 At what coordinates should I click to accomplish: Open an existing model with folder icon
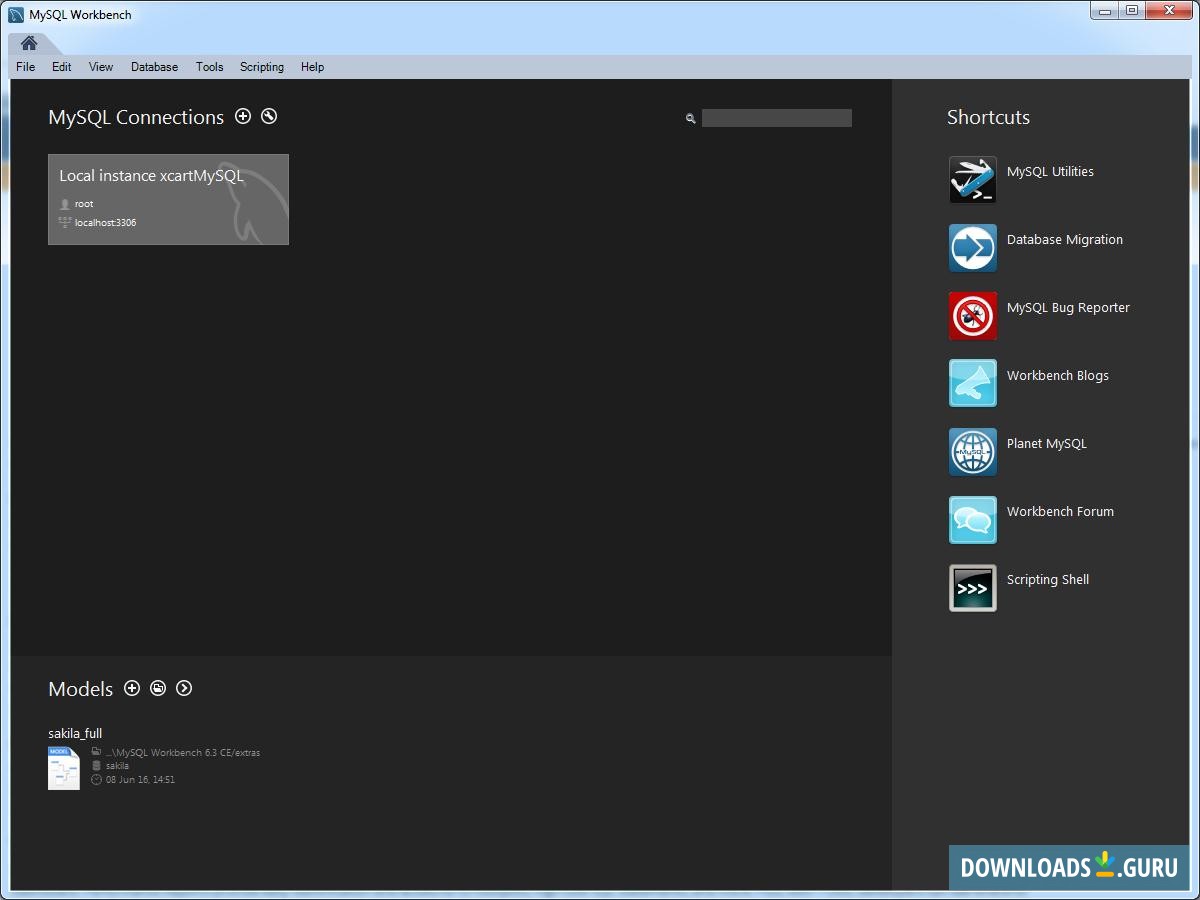(x=158, y=688)
